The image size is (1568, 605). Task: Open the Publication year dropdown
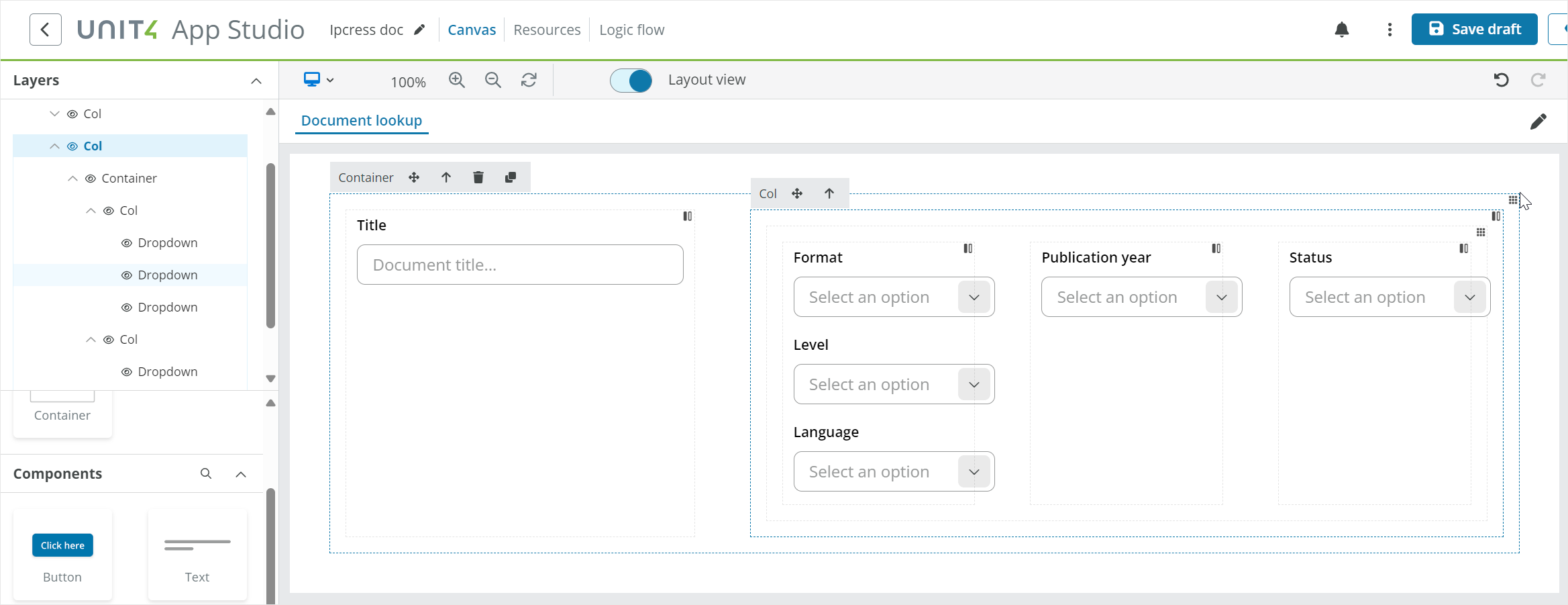[x=1141, y=297]
